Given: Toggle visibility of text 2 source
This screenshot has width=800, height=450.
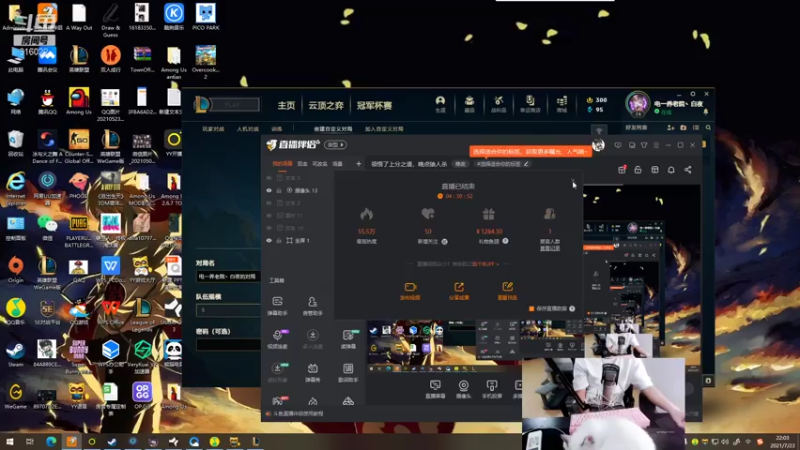Looking at the screenshot, I should 269,203.
